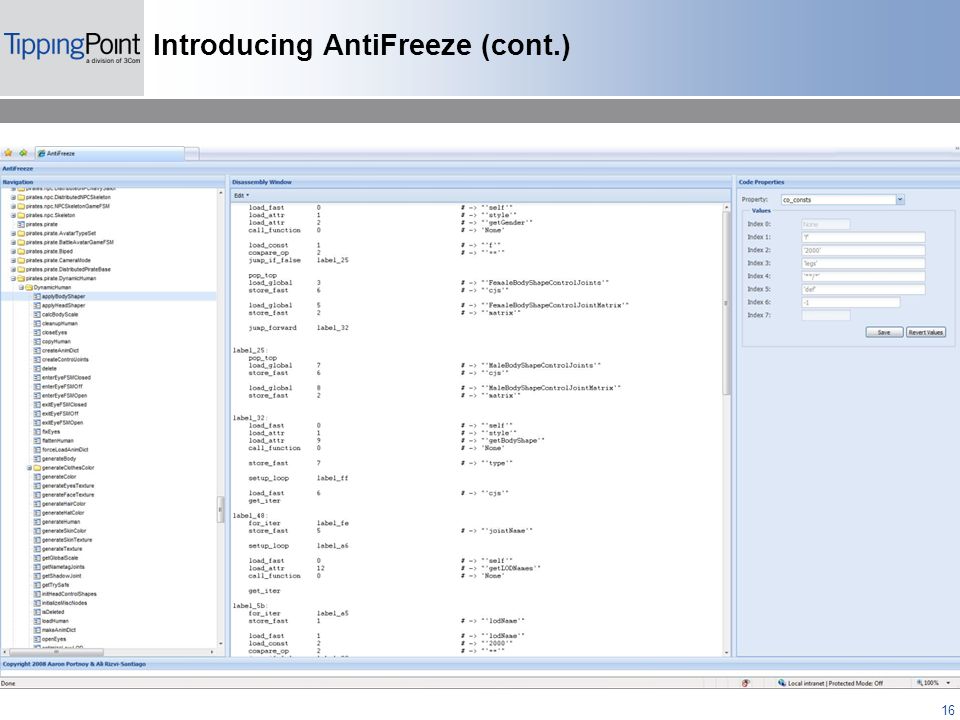Select the AntiFreeze browser tab
This screenshot has width=960, height=720.
[x=110, y=153]
